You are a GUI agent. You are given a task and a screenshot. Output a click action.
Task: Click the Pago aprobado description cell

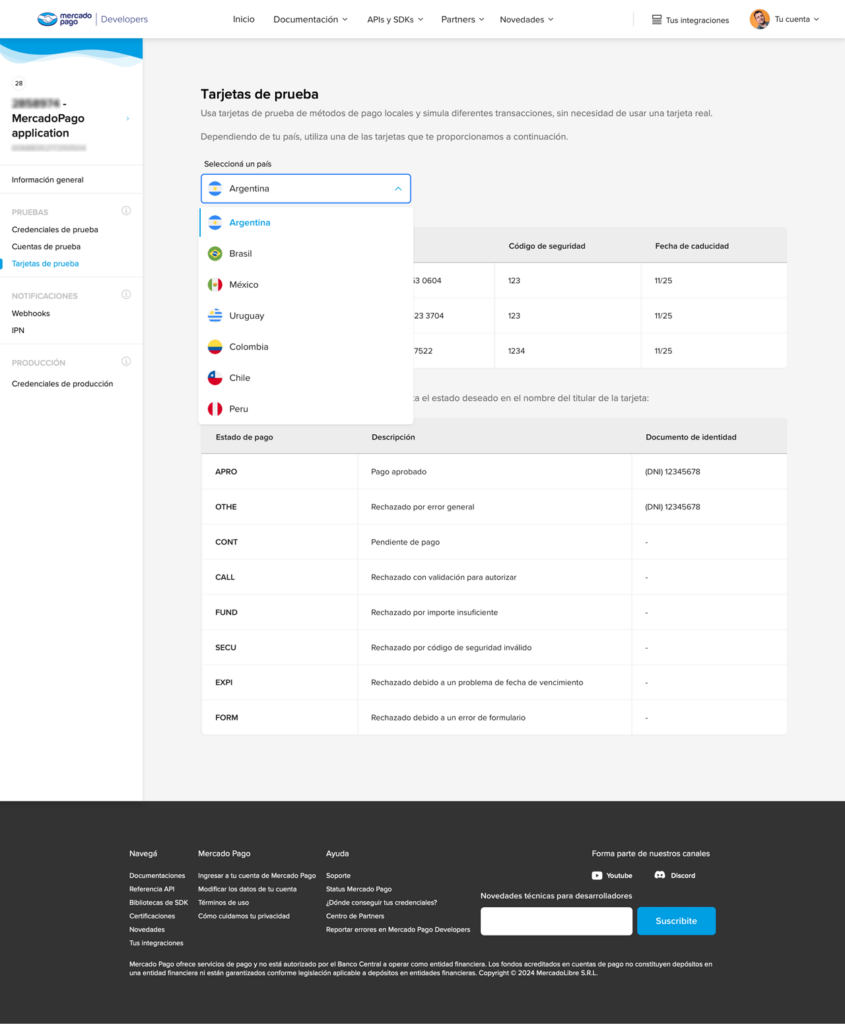495,472
